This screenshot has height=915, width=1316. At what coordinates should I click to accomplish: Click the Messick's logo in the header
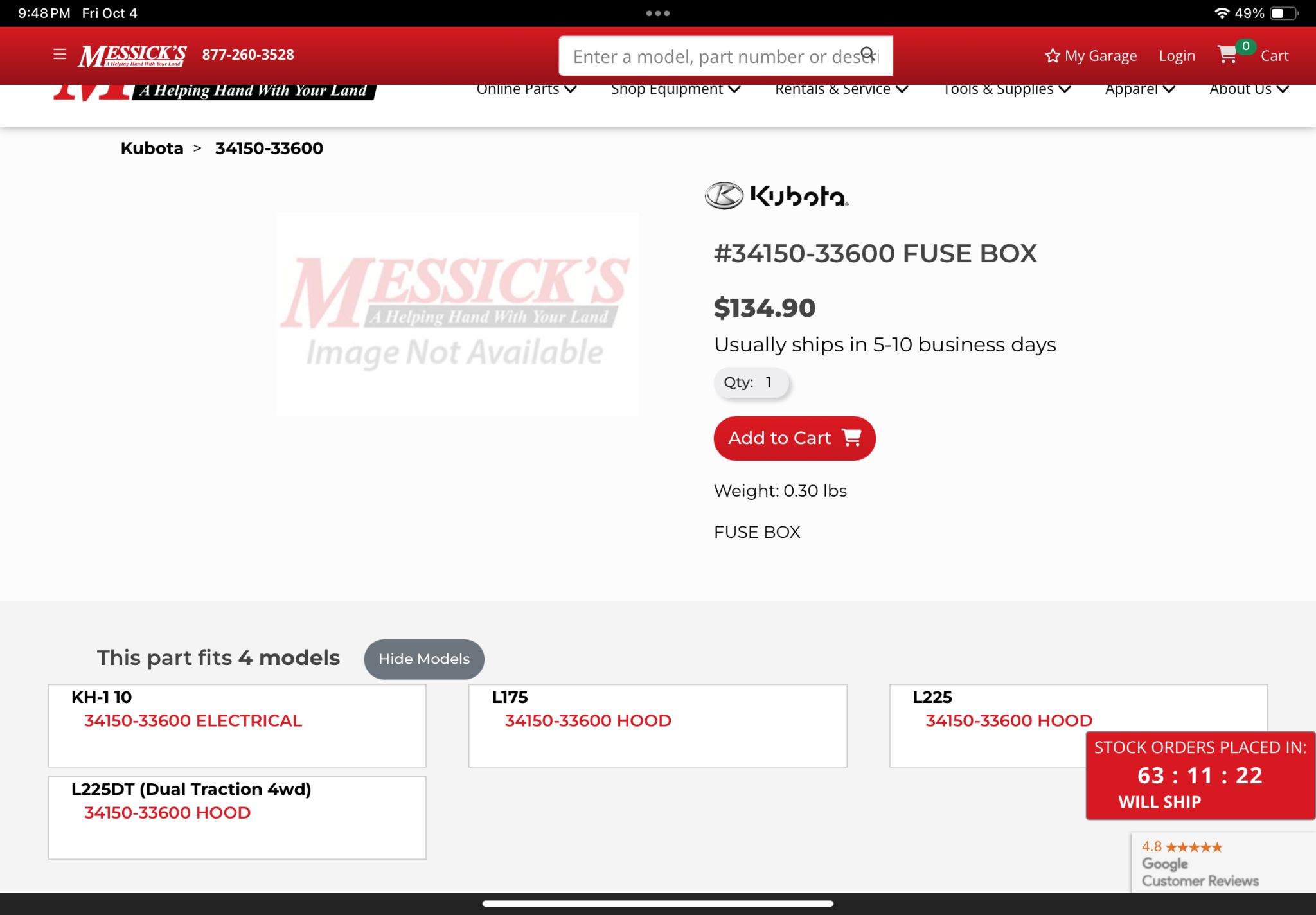(x=132, y=55)
